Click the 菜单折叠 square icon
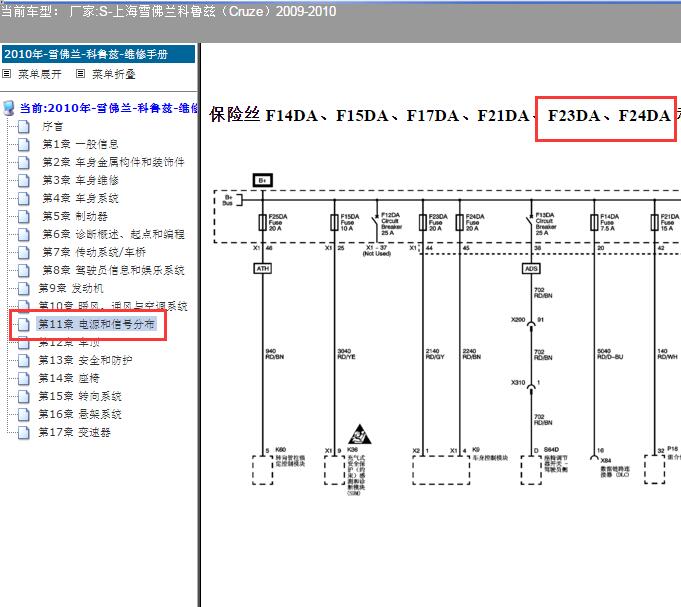This screenshot has width=681, height=607. point(80,74)
